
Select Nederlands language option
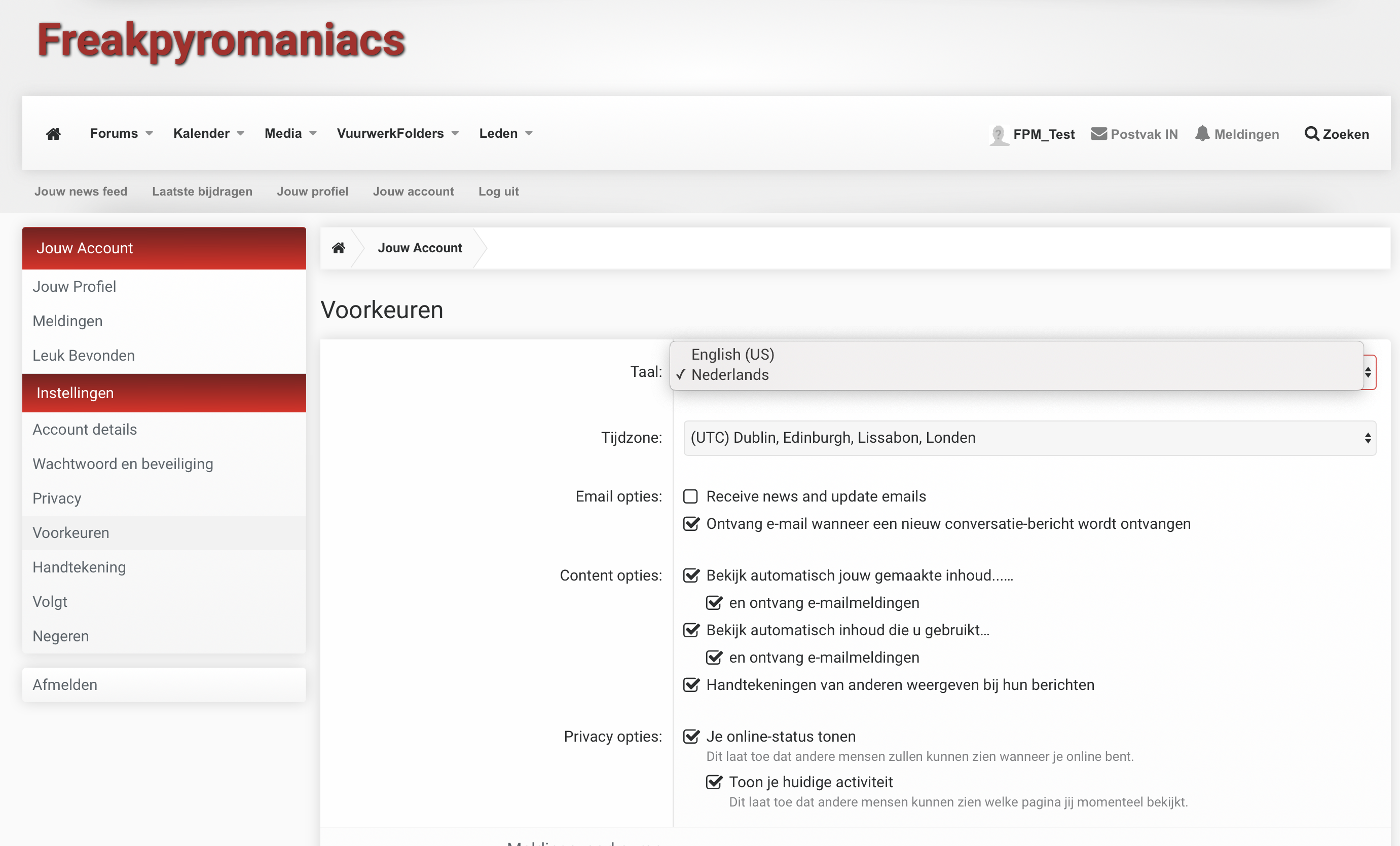click(x=729, y=375)
